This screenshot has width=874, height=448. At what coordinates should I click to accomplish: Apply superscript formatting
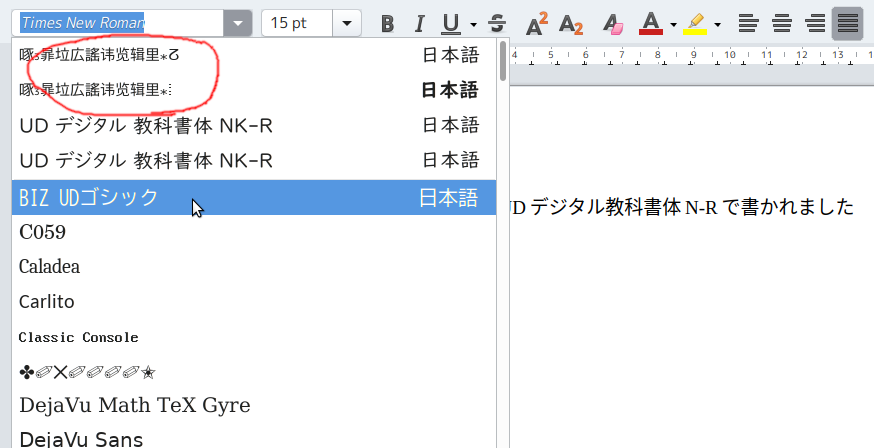537,23
